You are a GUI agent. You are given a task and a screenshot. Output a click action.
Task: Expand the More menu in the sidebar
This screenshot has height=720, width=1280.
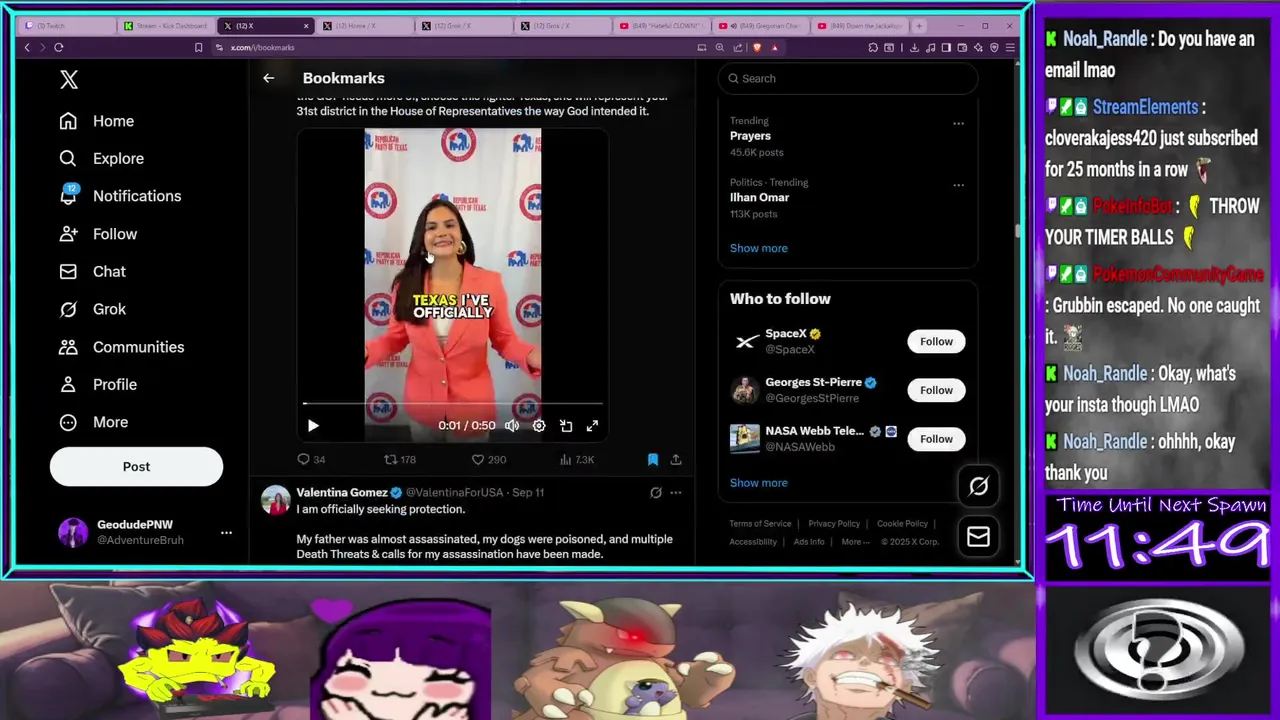pyautogui.click(x=94, y=422)
